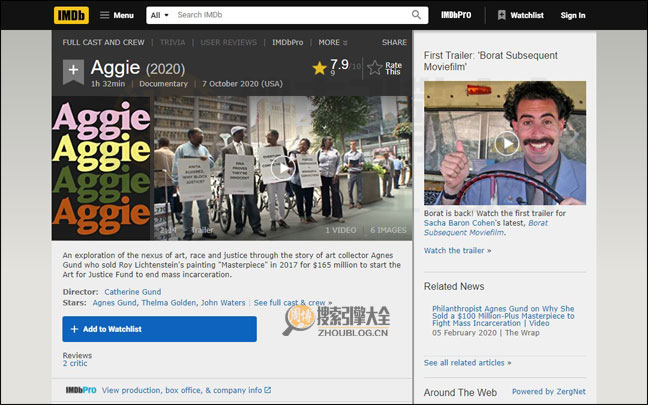Viewport: 648px width, 405px height.
Task: Open User Reviews
Action: [229, 42]
